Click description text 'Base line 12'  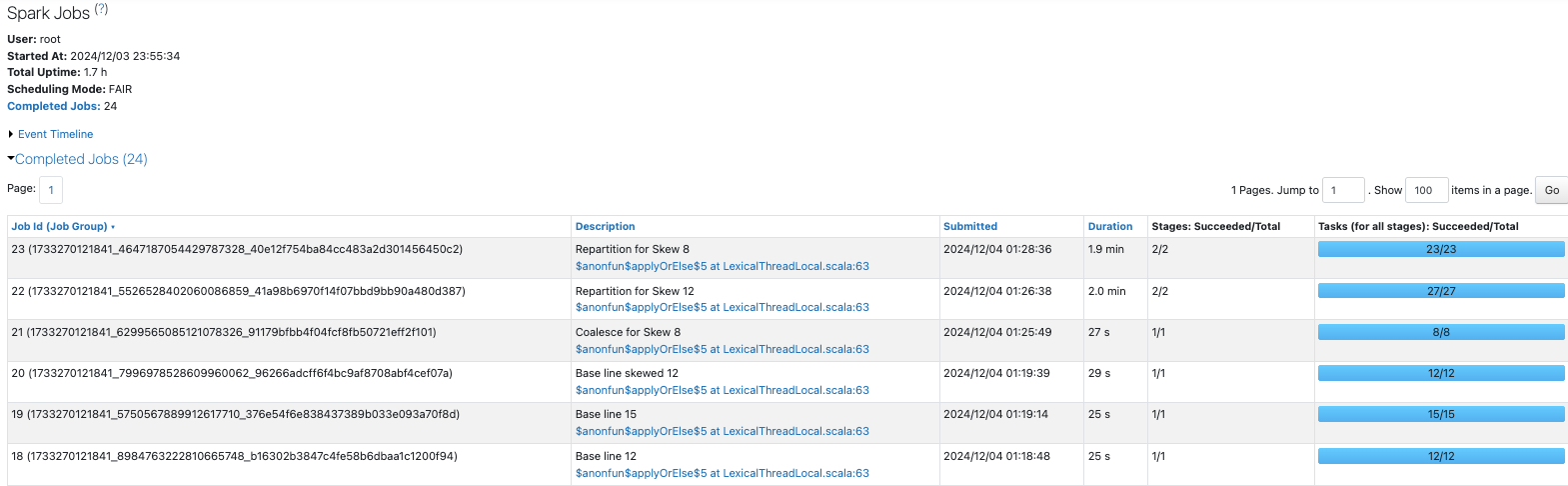point(606,456)
